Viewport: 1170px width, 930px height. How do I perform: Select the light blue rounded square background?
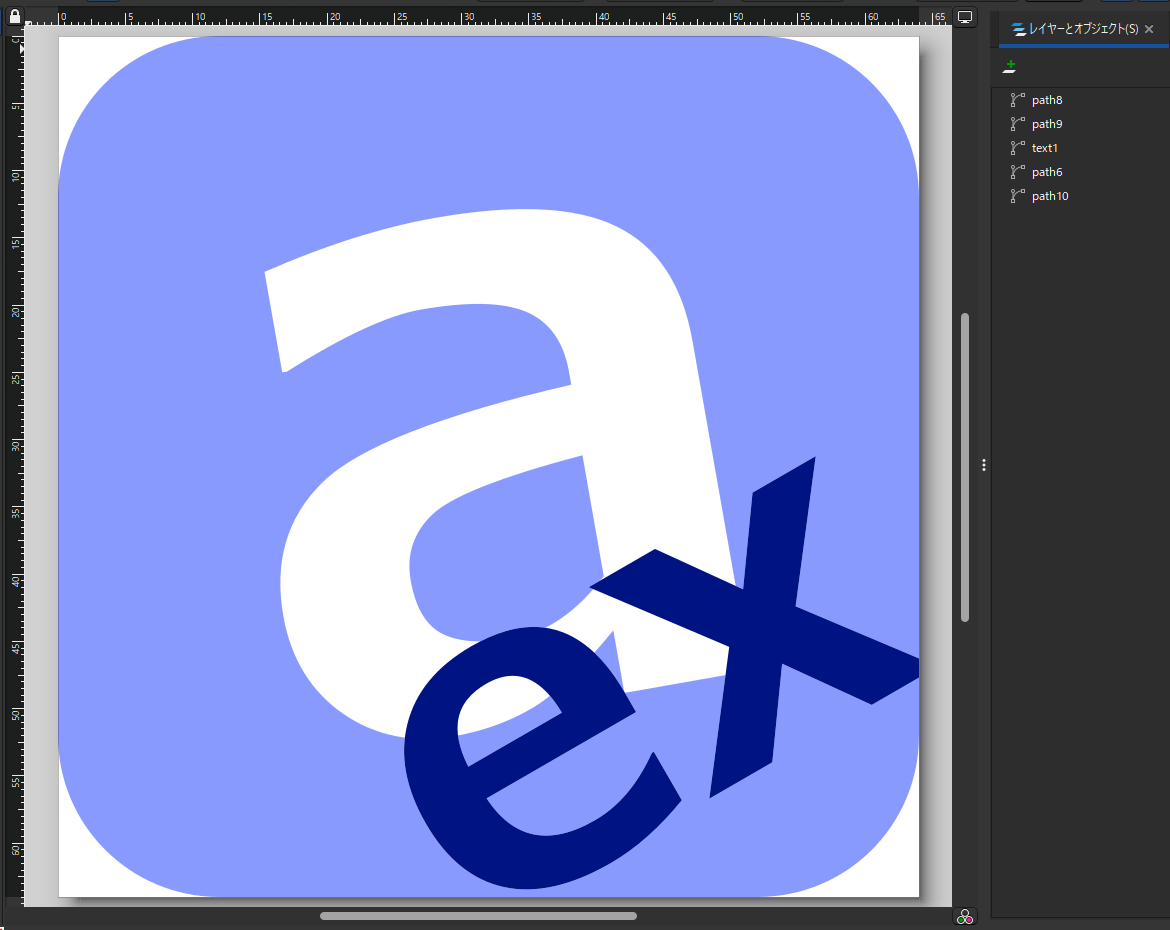point(160,500)
